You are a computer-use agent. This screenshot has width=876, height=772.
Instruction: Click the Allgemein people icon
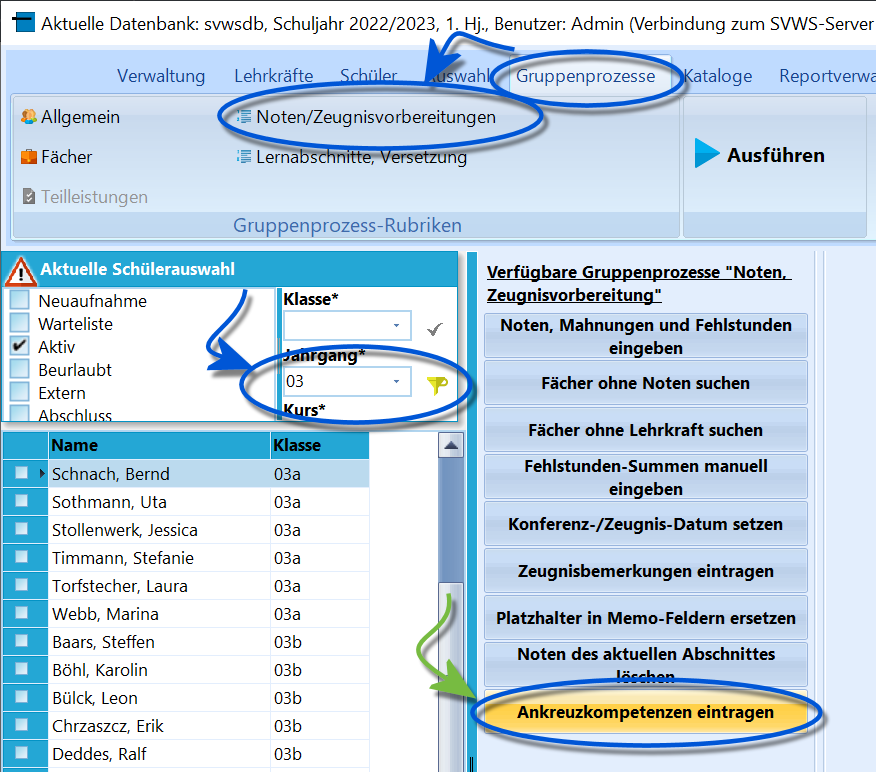click(28, 117)
